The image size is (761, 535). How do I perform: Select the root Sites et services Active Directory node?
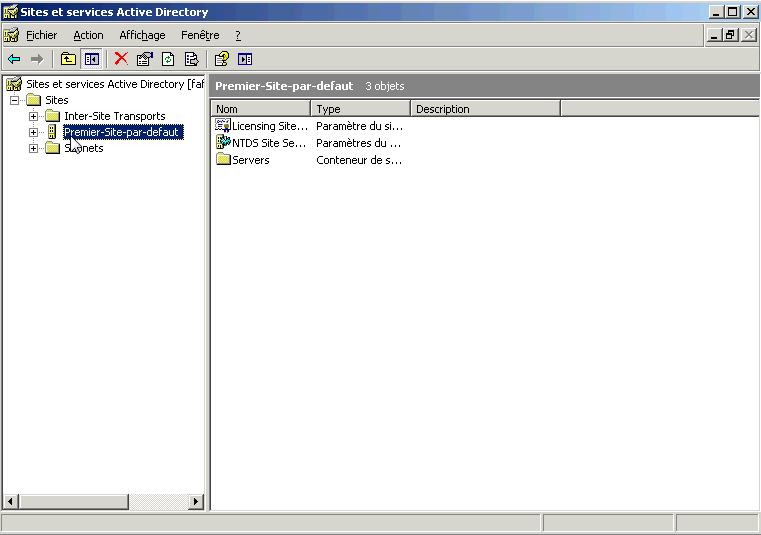coord(115,84)
